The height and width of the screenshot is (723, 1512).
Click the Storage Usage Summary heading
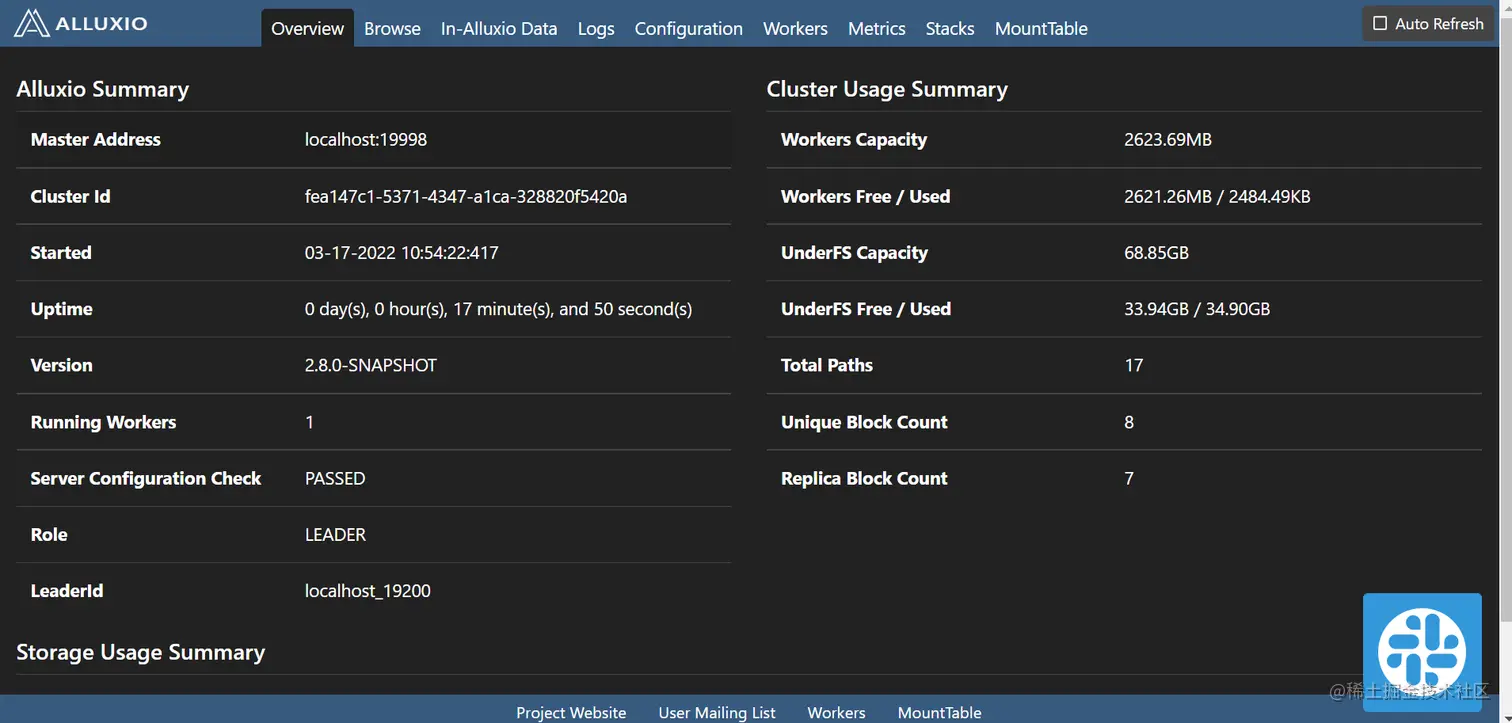pyautogui.click(x=141, y=652)
